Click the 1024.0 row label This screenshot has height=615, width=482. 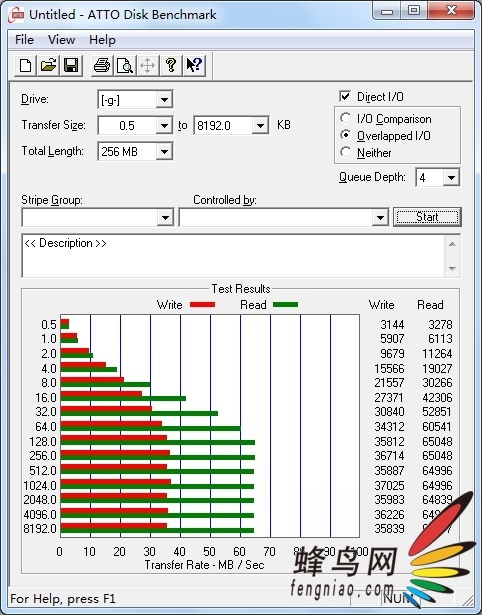pos(40,485)
